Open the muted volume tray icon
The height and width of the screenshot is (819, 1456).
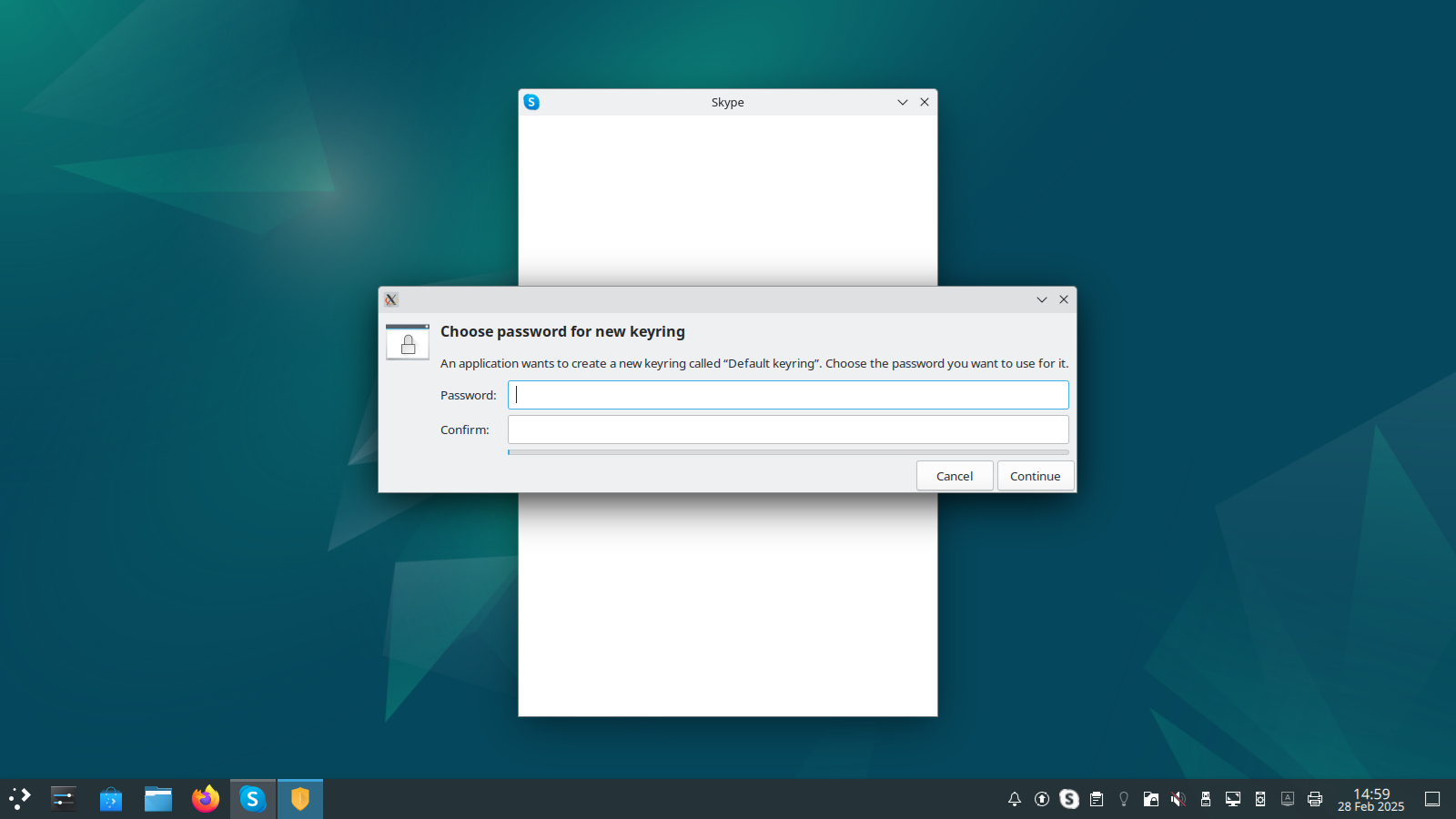1178,799
